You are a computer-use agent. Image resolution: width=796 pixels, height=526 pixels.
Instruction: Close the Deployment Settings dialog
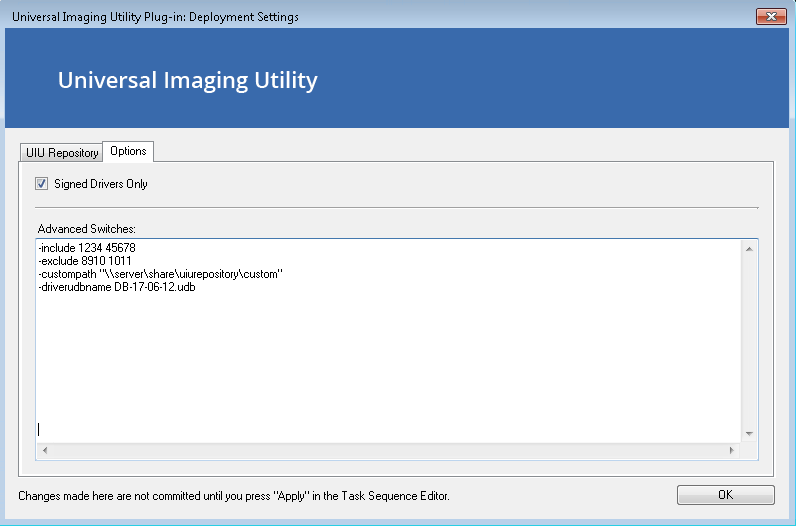771,16
